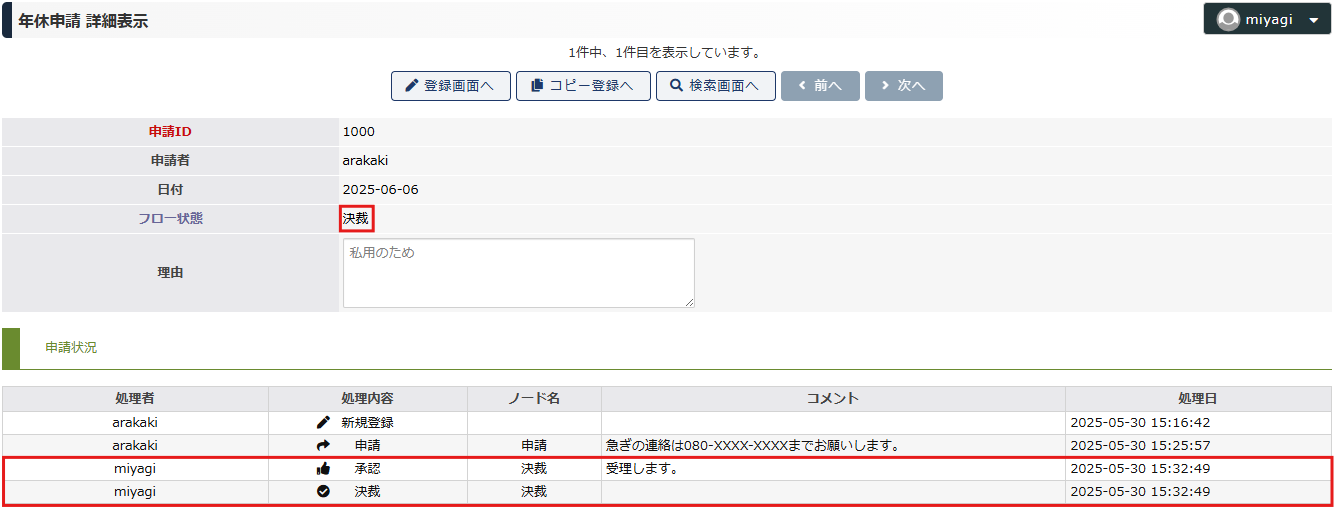This screenshot has width=1334, height=508.
Task: Click the 申請ID label
Action: 170,132
